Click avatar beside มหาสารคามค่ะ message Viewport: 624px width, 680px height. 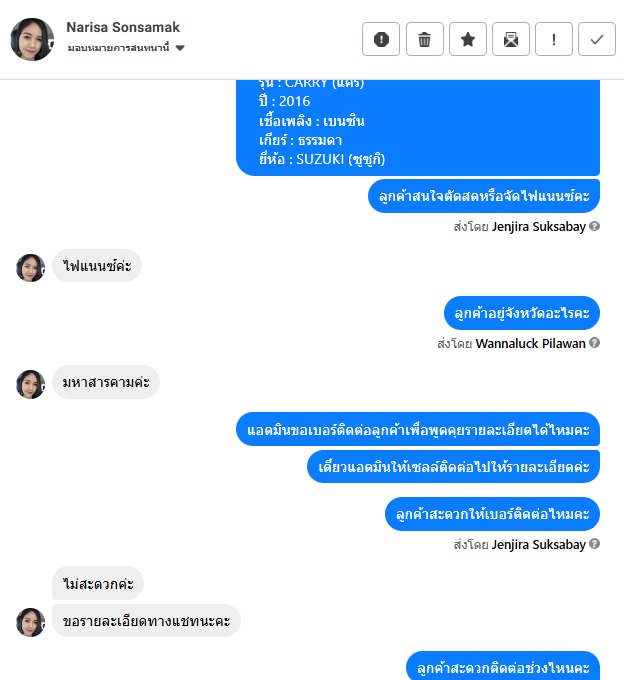pos(30,384)
